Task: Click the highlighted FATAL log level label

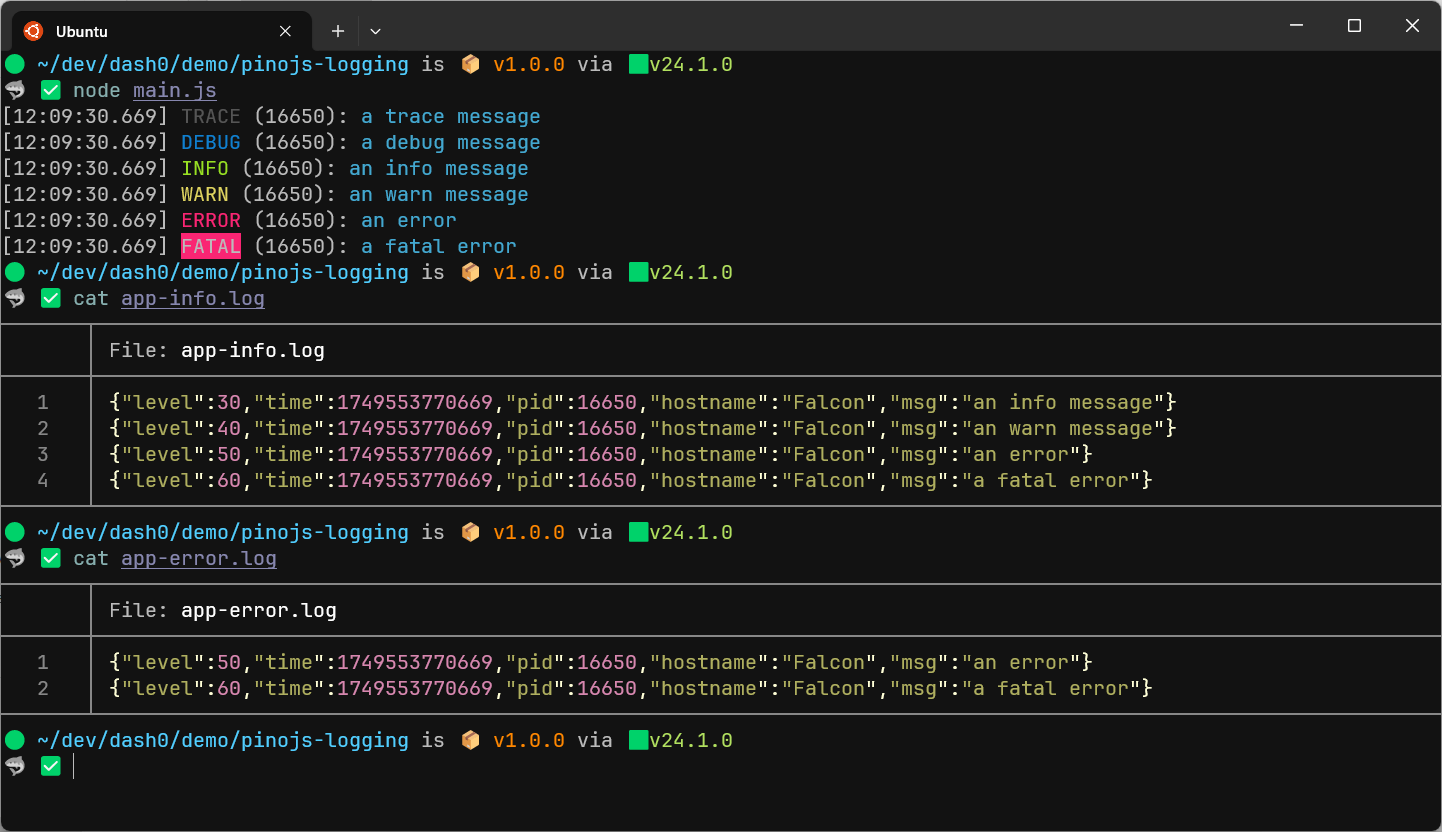Action: (211, 247)
